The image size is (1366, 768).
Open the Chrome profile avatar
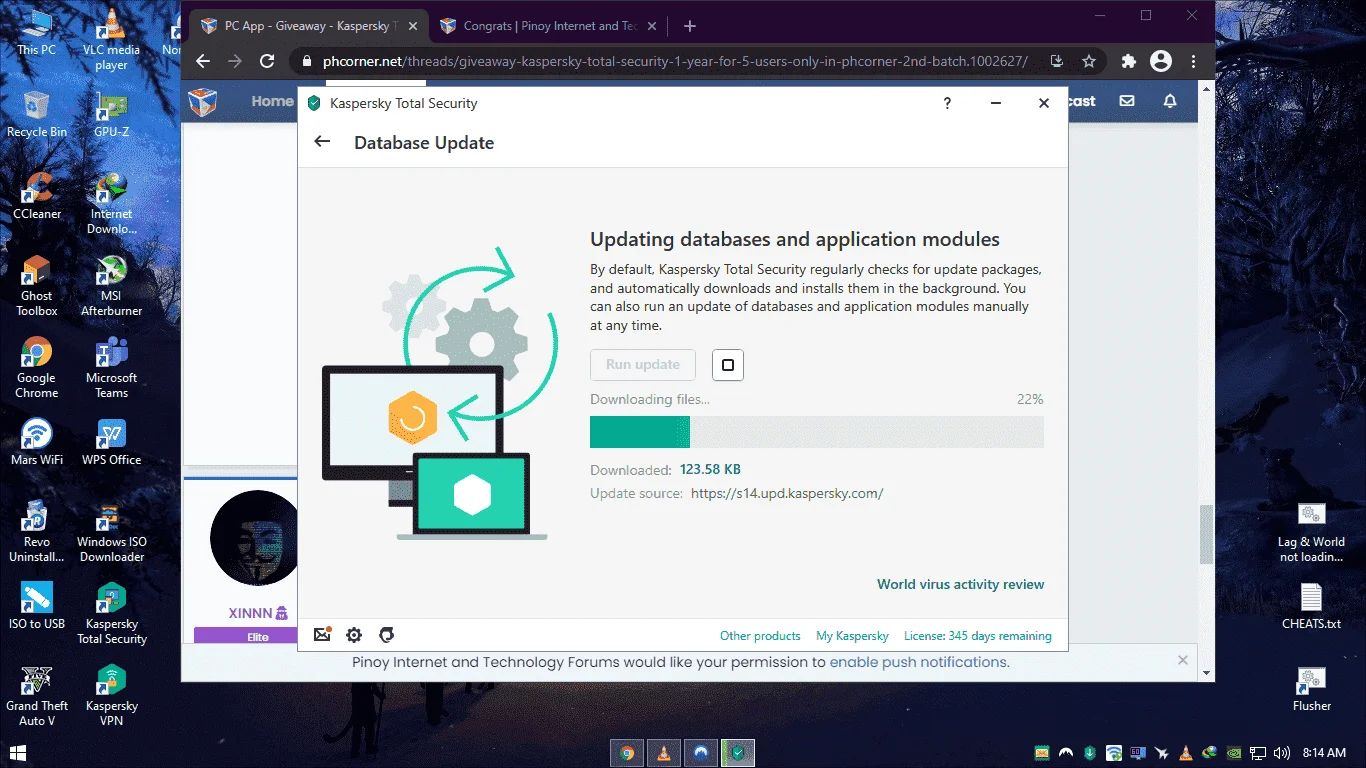[1161, 61]
